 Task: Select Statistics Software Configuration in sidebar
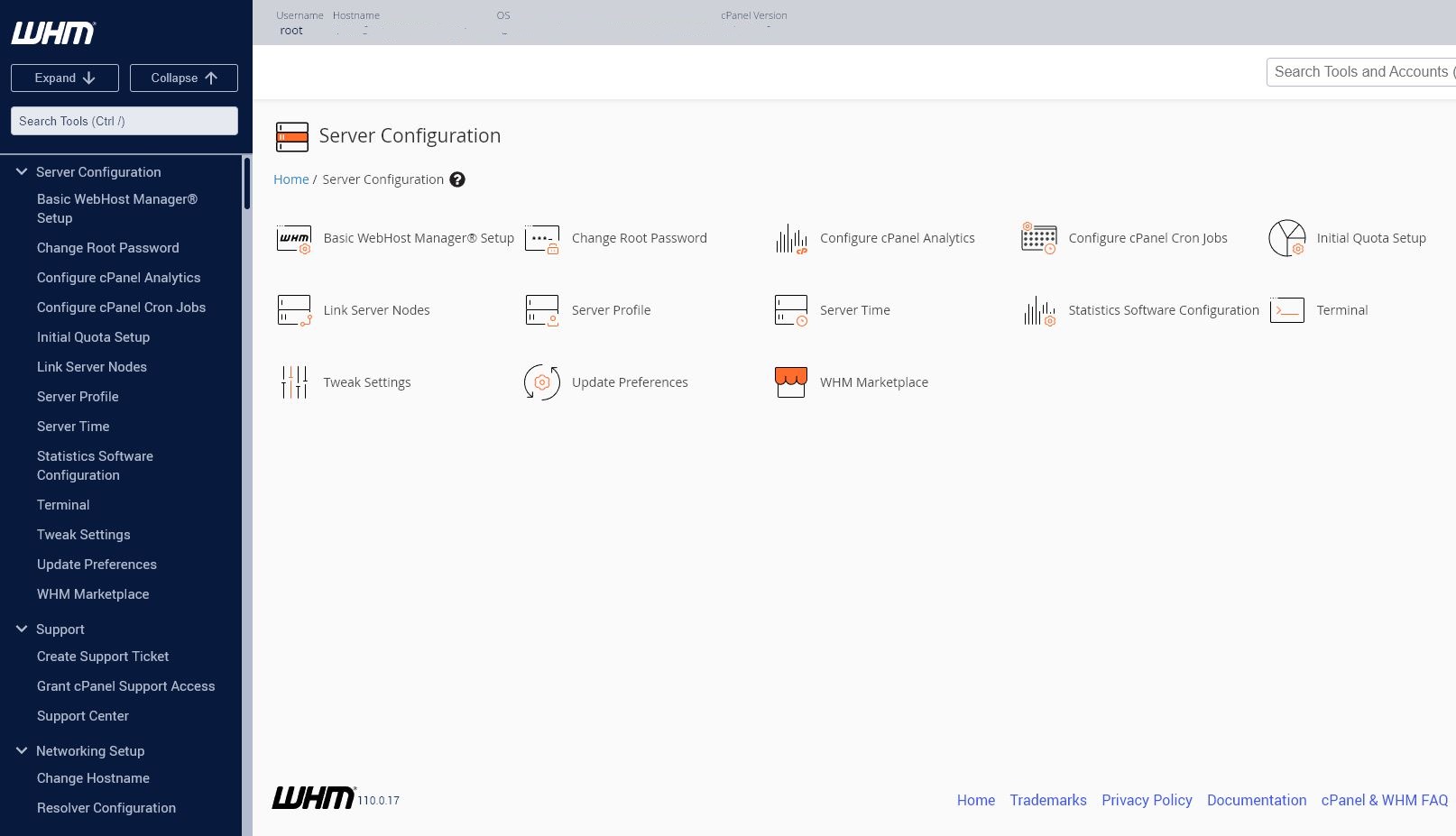[x=96, y=465]
